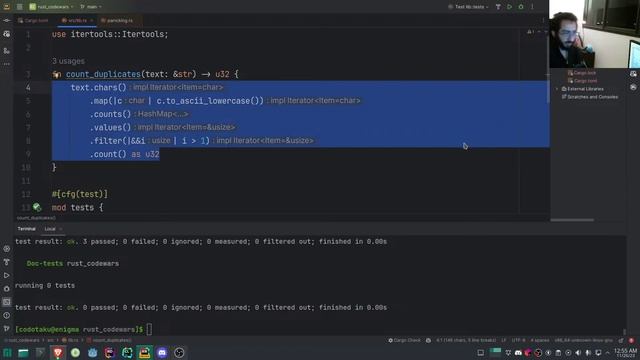Click the 4 spaces indent setting

point(540,340)
